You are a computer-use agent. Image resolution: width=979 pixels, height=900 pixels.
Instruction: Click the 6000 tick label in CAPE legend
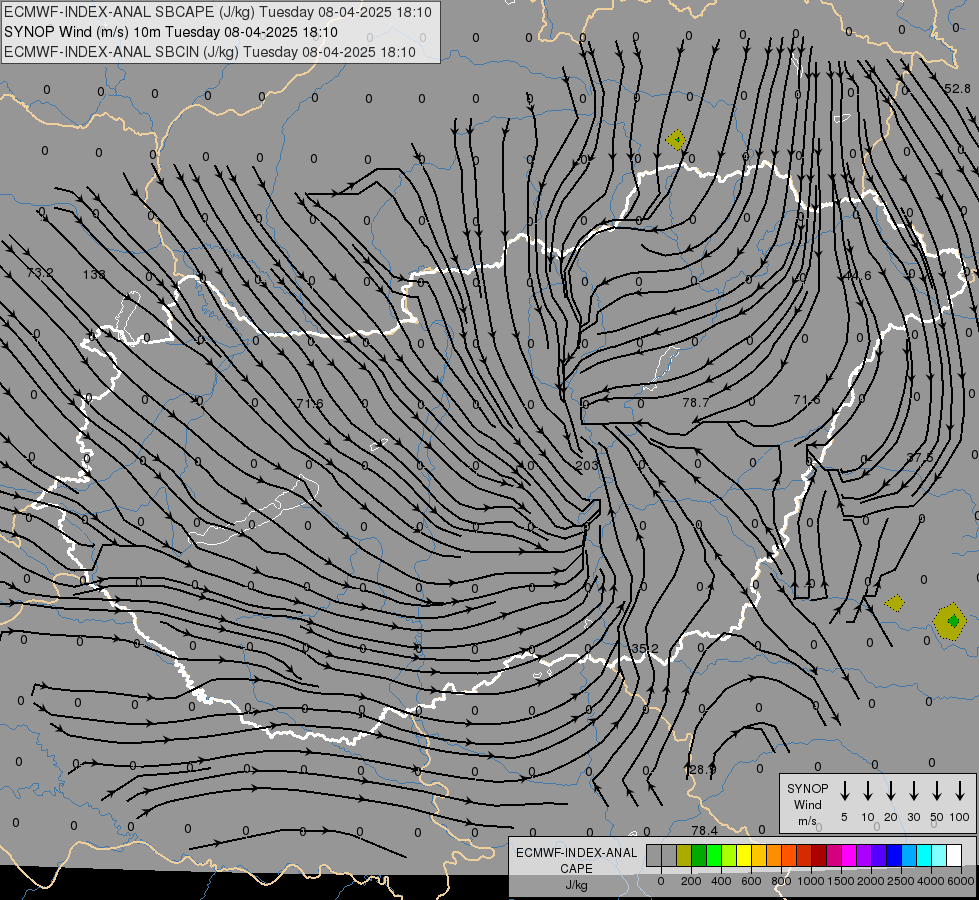point(960,881)
